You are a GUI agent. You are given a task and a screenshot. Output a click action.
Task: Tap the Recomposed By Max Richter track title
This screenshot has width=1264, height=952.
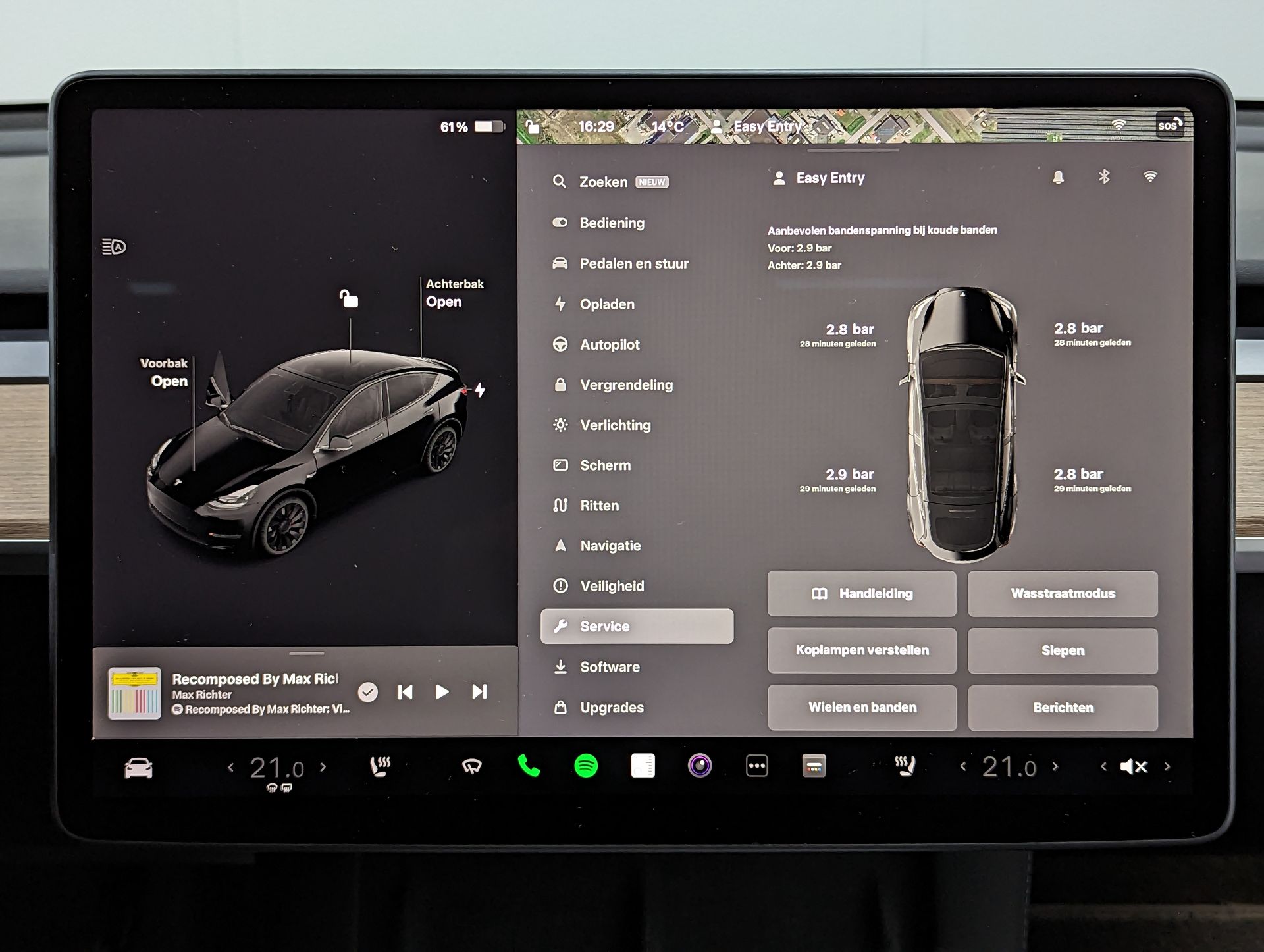coord(255,679)
